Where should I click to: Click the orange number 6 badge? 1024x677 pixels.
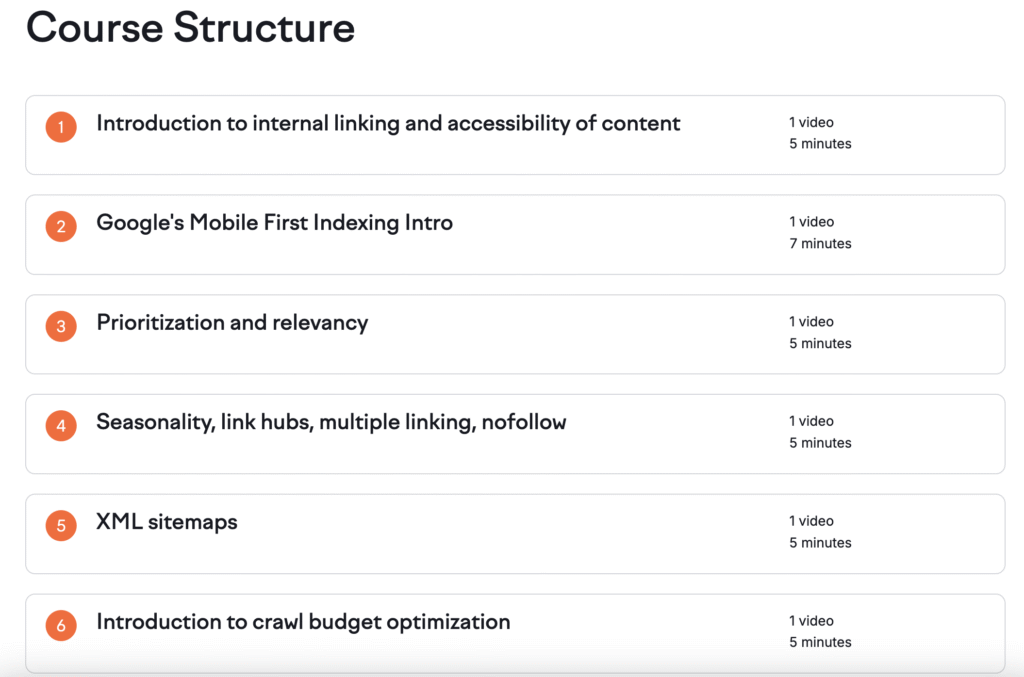tap(61, 625)
